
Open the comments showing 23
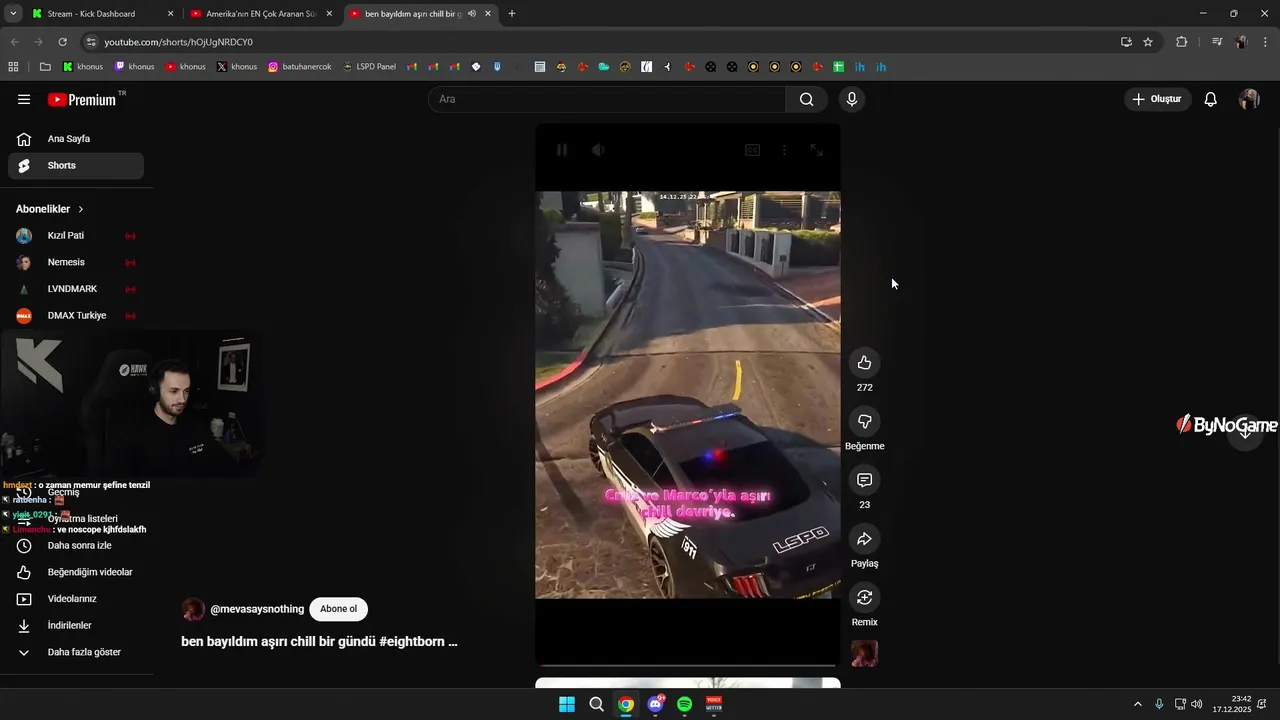[x=864, y=480]
